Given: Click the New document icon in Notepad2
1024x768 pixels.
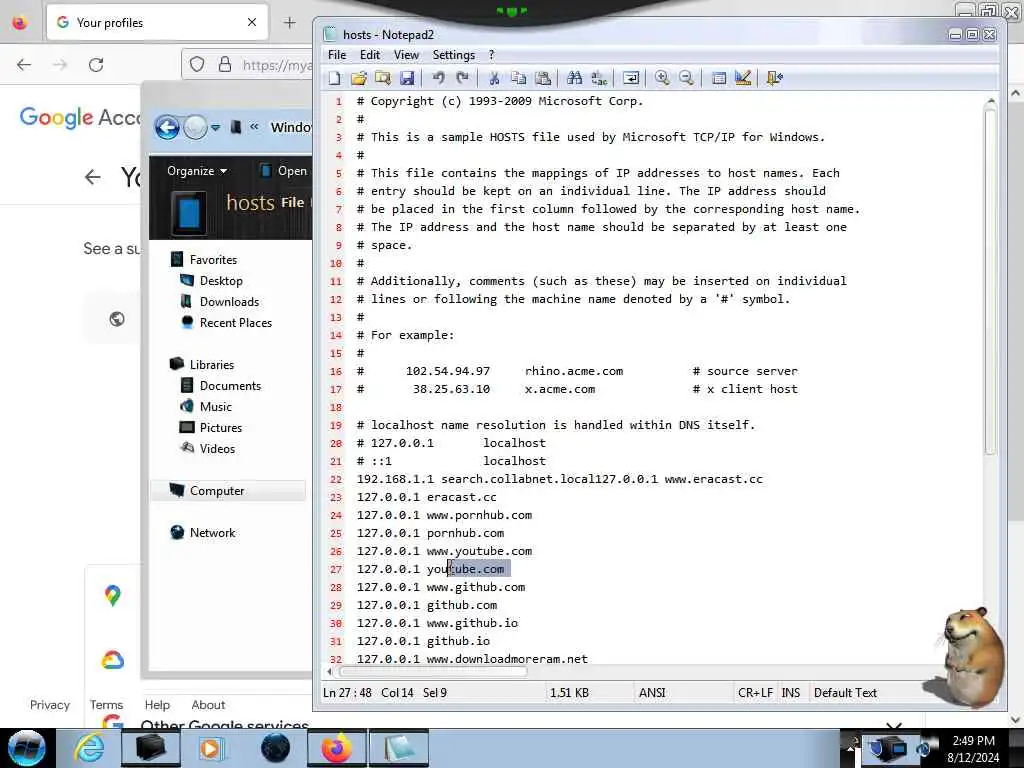Looking at the screenshot, I should [334, 78].
